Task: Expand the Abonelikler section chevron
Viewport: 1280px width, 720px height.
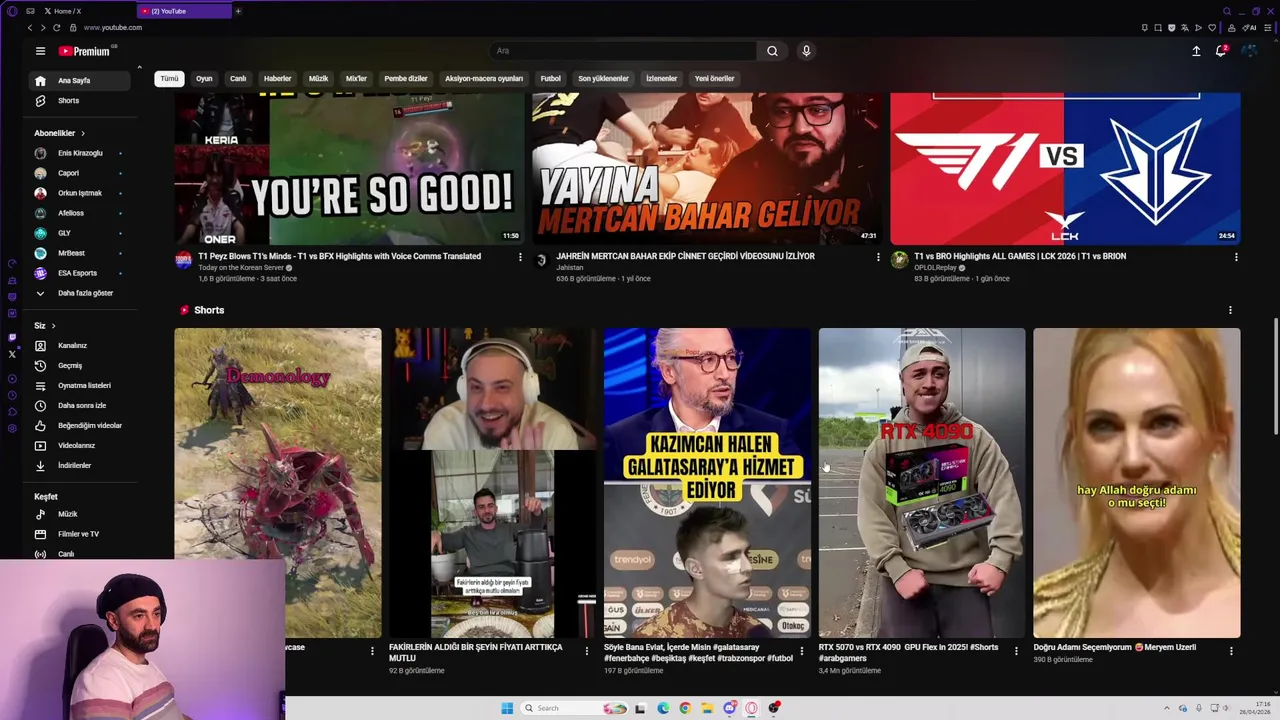Action: tap(83, 133)
